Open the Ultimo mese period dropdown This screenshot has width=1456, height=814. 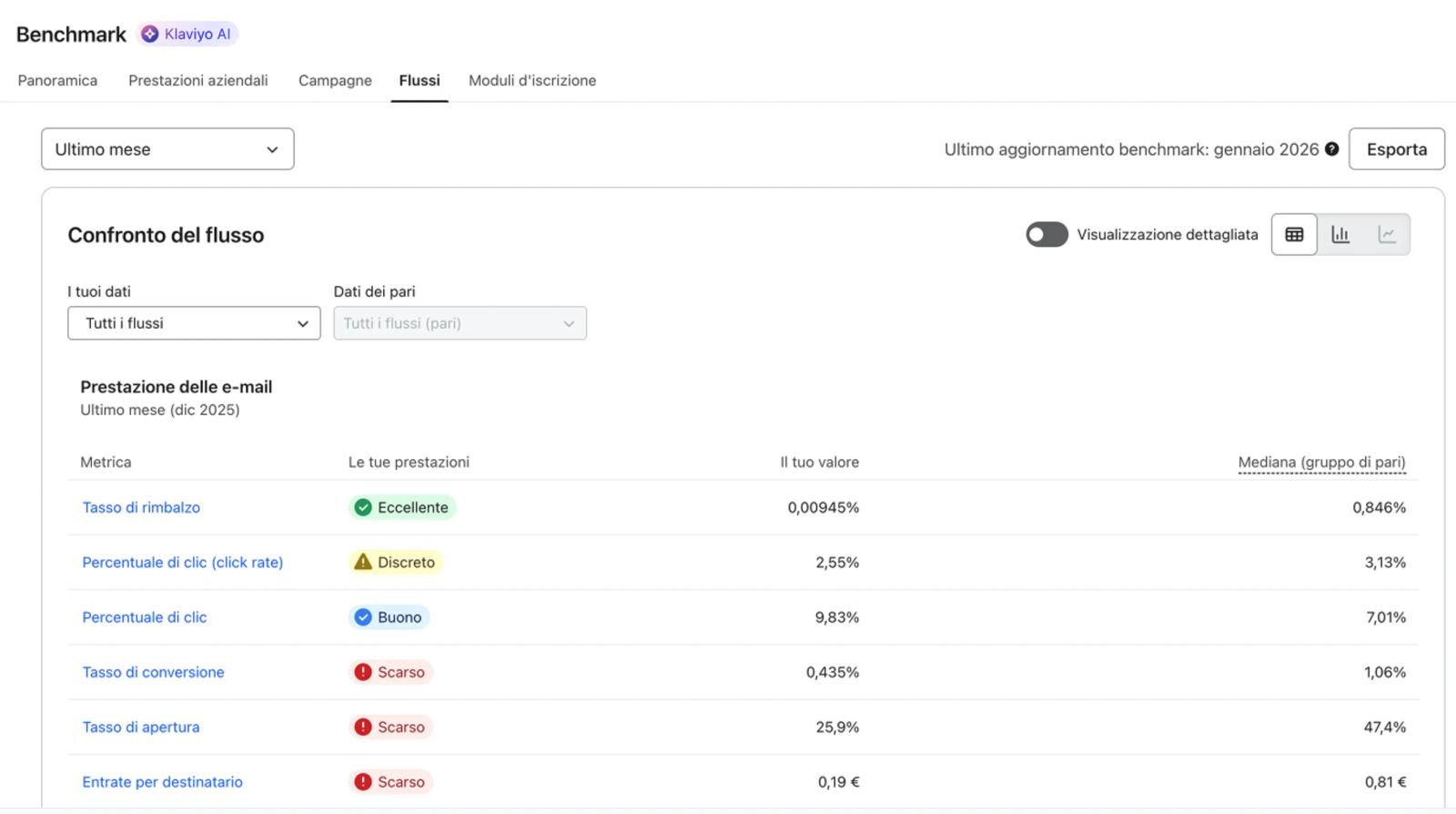167,149
